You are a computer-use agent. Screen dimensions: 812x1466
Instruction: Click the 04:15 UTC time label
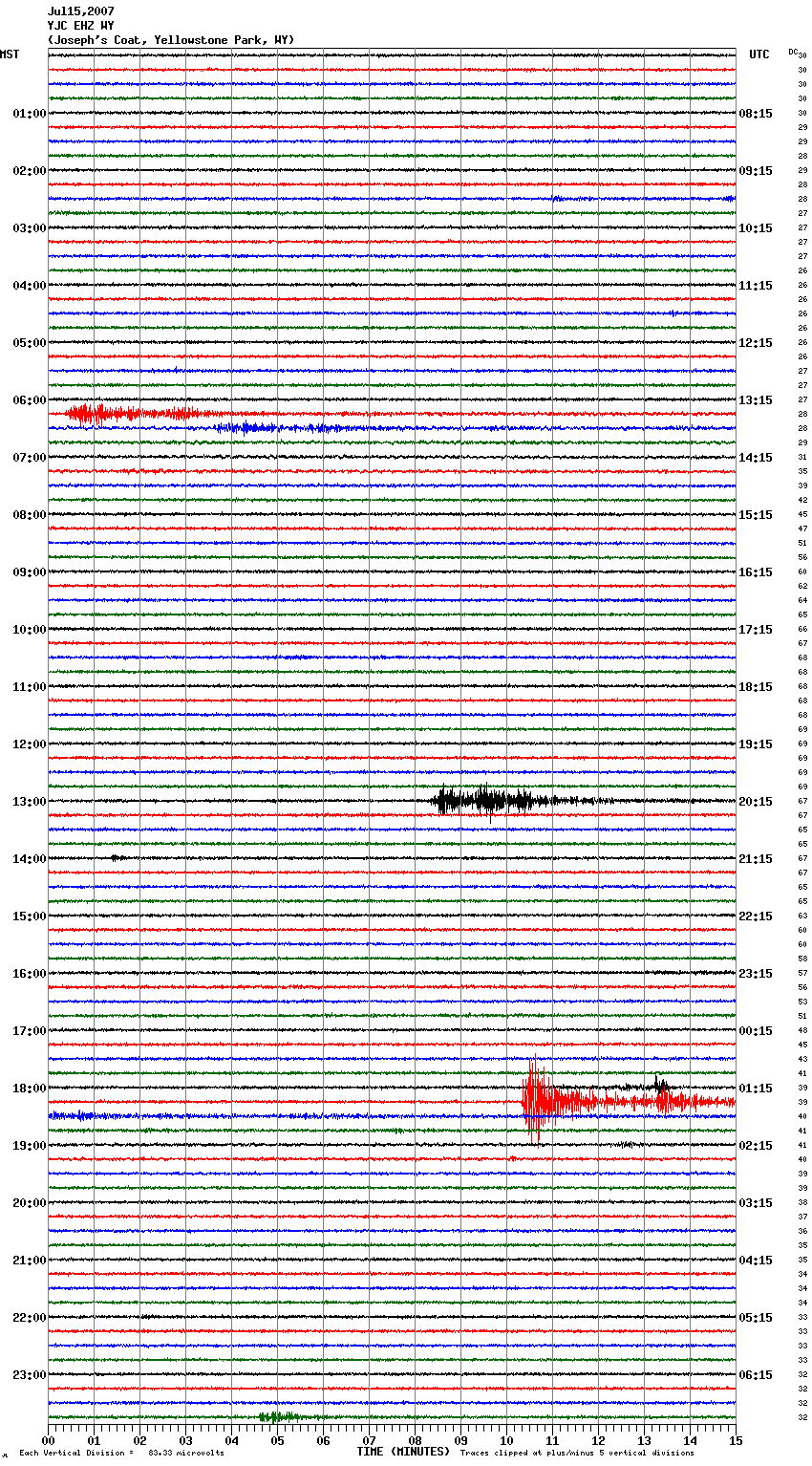click(x=756, y=1261)
